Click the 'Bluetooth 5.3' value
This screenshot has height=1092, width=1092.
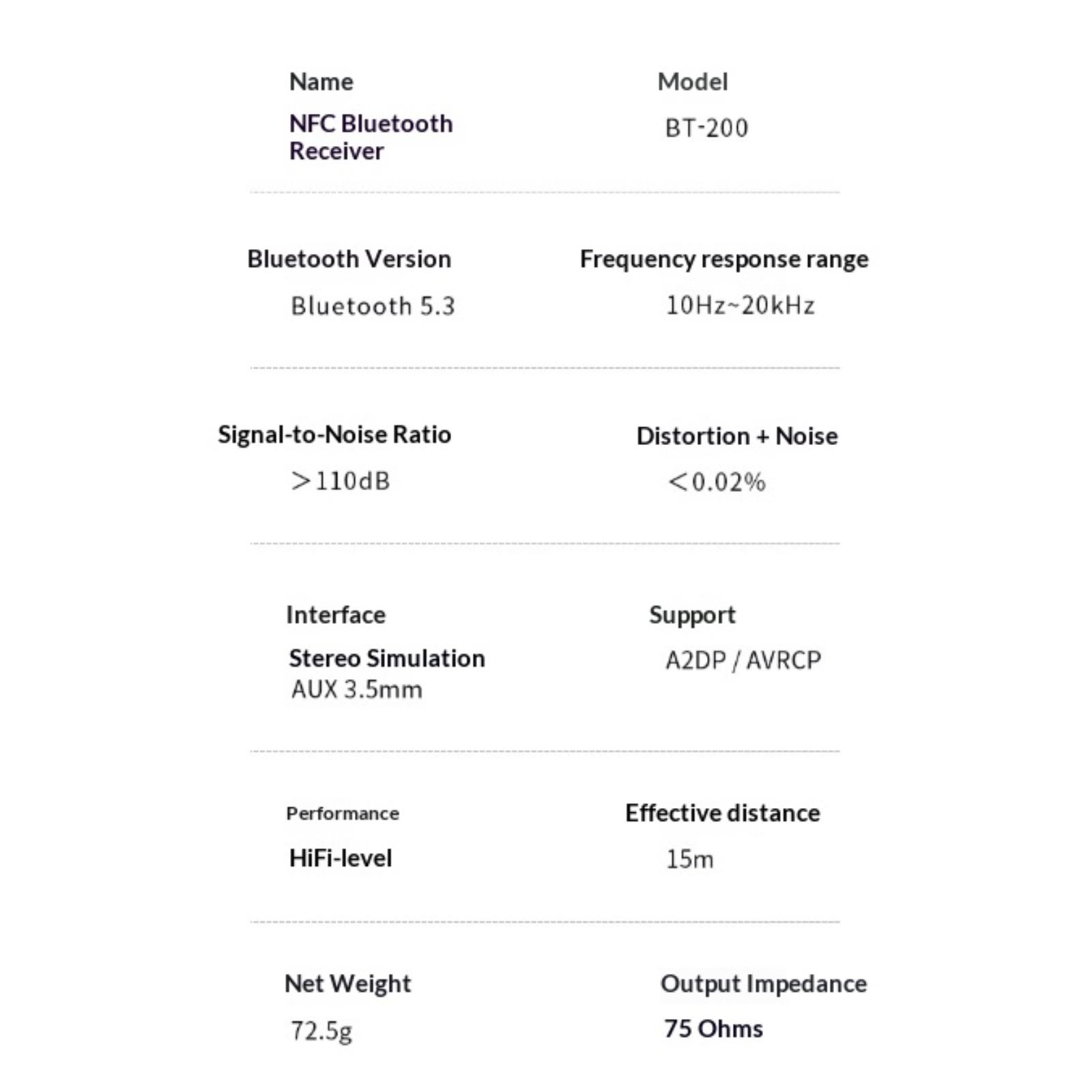[x=373, y=306]
